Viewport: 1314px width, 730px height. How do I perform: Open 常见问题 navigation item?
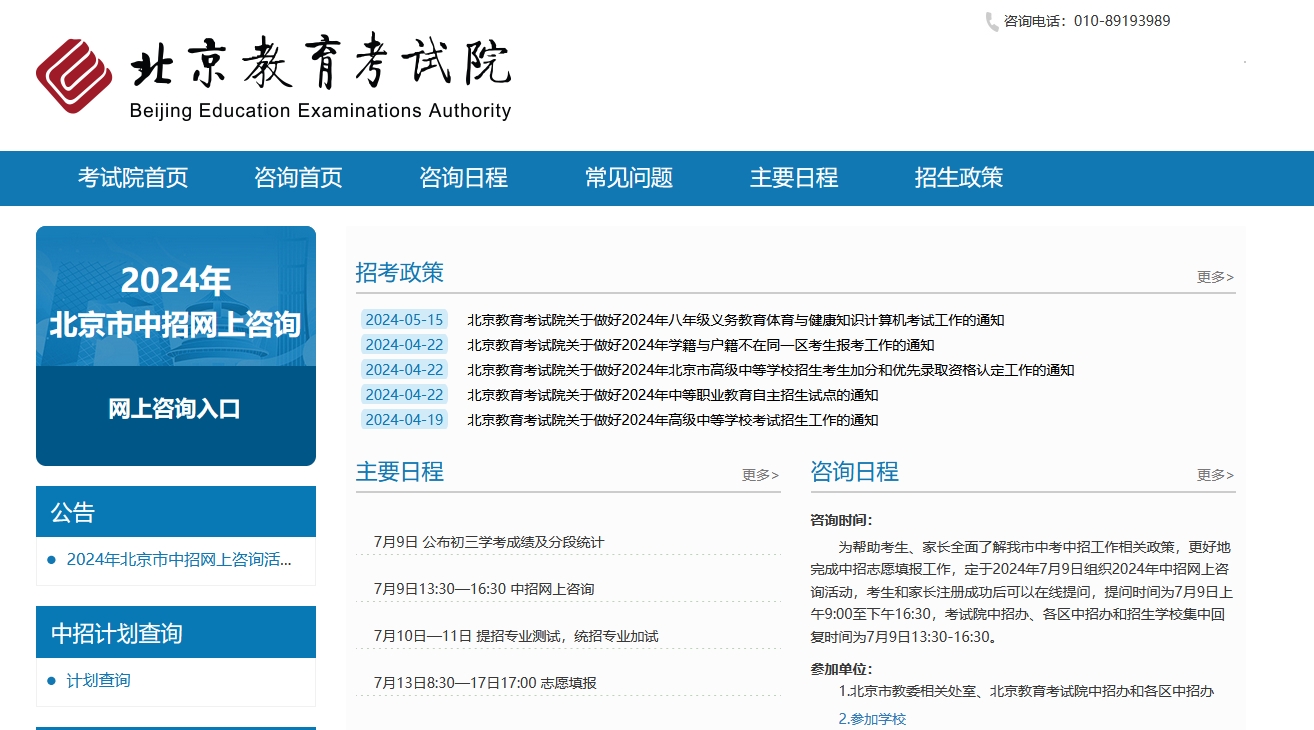(x=629, y=178)
